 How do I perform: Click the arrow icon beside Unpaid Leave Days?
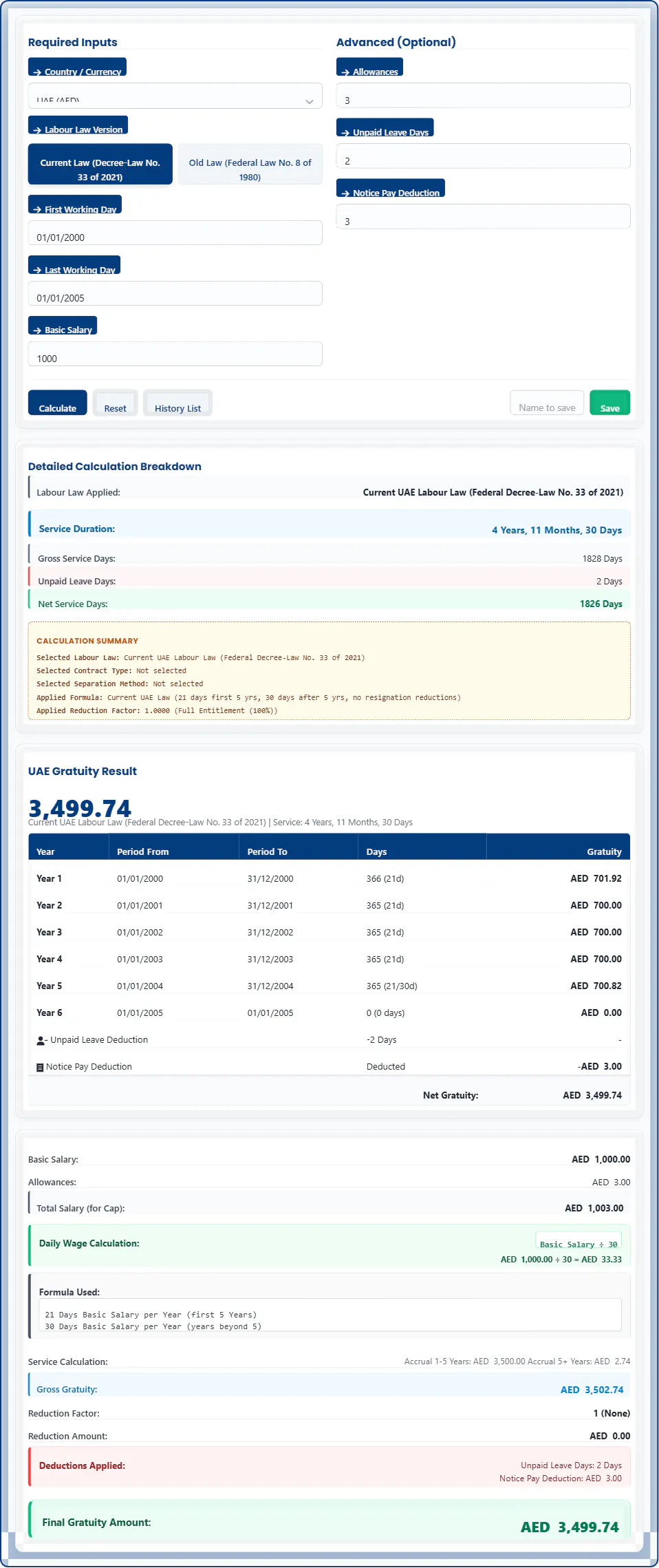[x=345, y=133]
